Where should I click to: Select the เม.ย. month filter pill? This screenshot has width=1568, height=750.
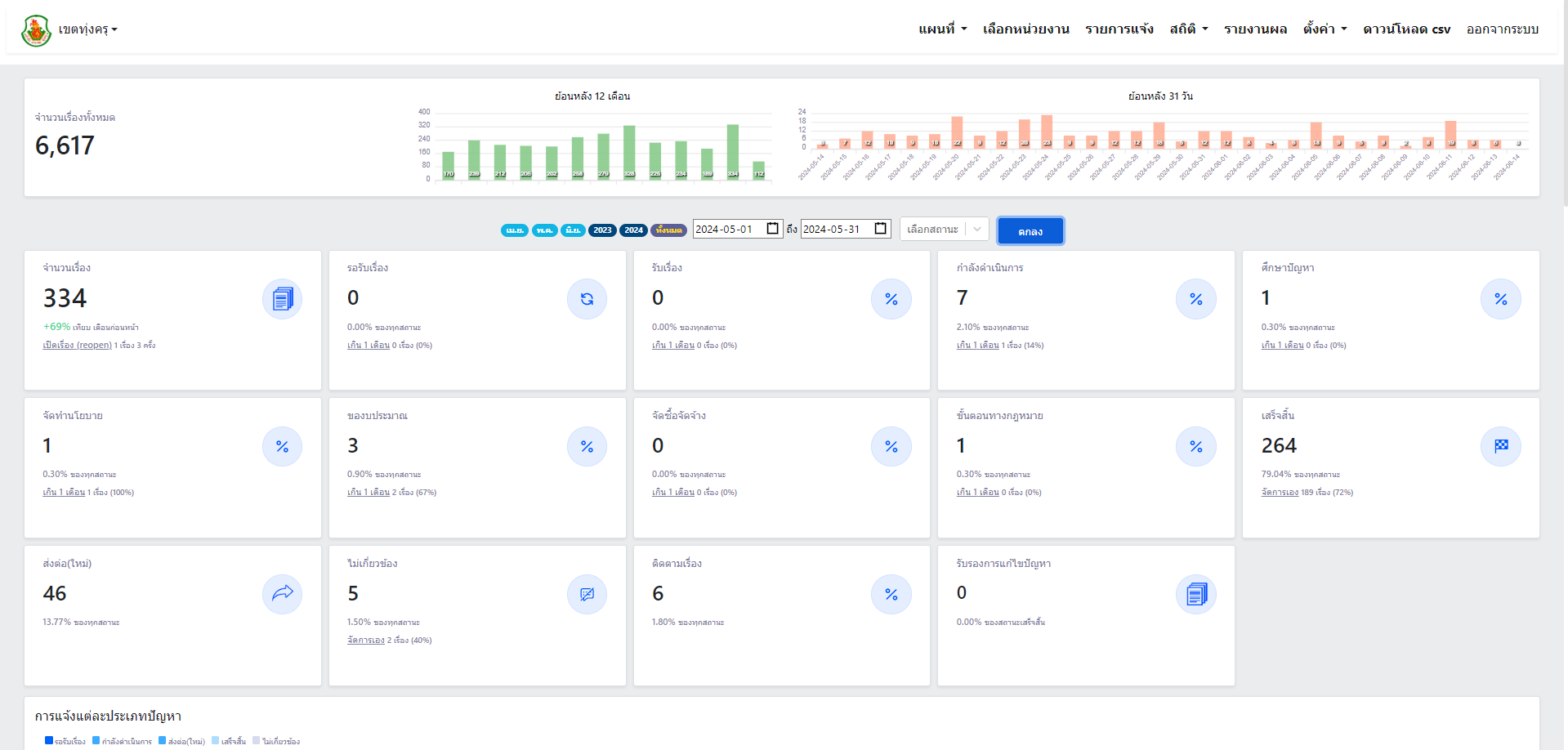click(x=515, y=230)
